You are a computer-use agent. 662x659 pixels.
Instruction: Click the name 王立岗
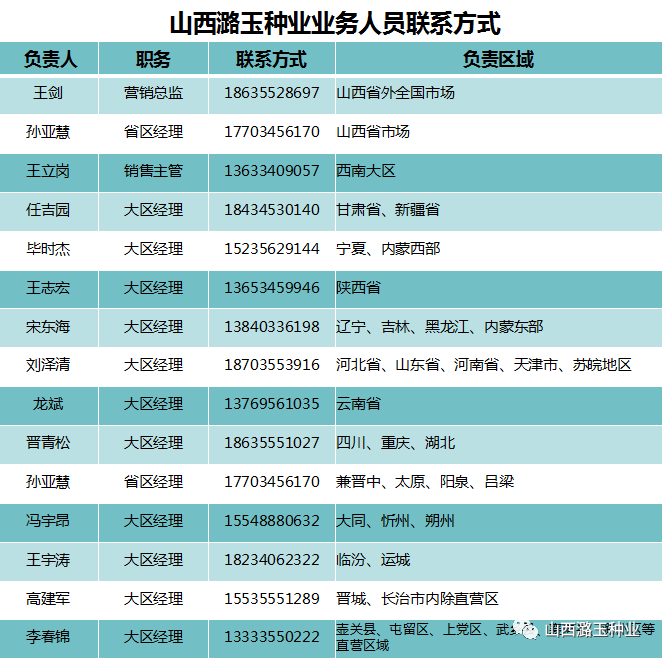(48, 171)
